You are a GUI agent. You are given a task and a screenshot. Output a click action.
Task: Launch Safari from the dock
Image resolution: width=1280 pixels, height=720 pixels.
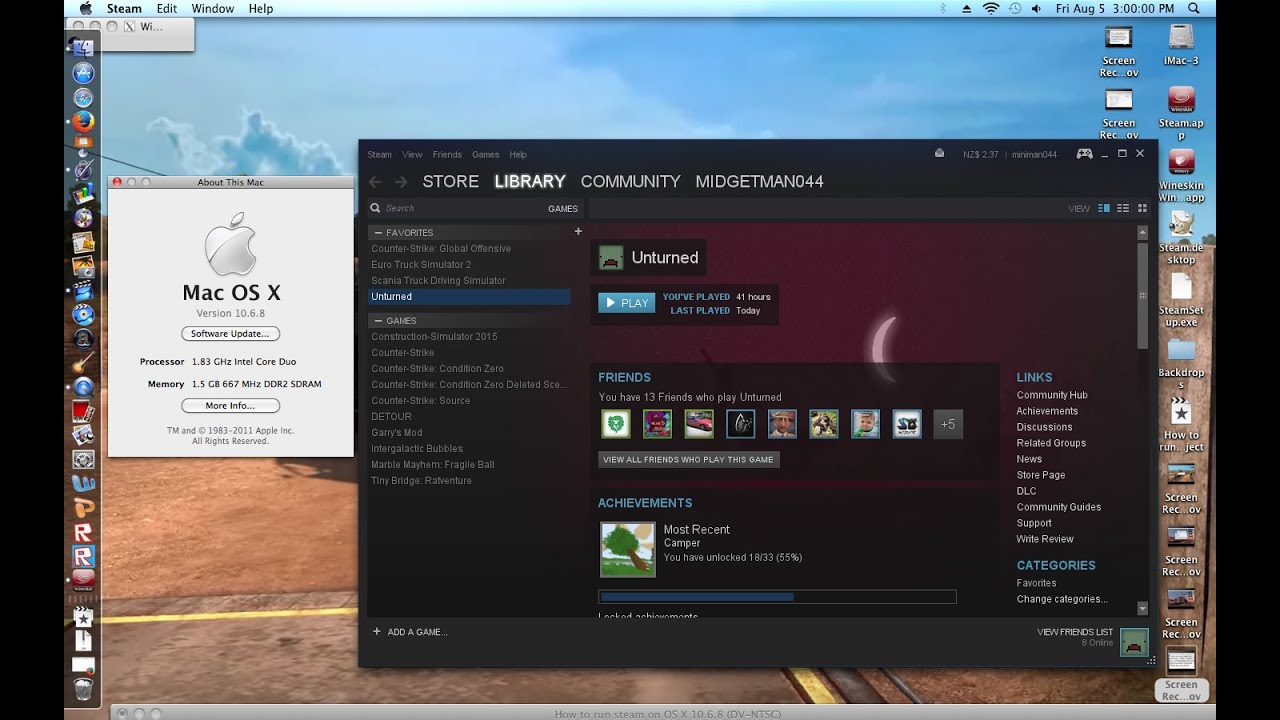tap(83, 98)
